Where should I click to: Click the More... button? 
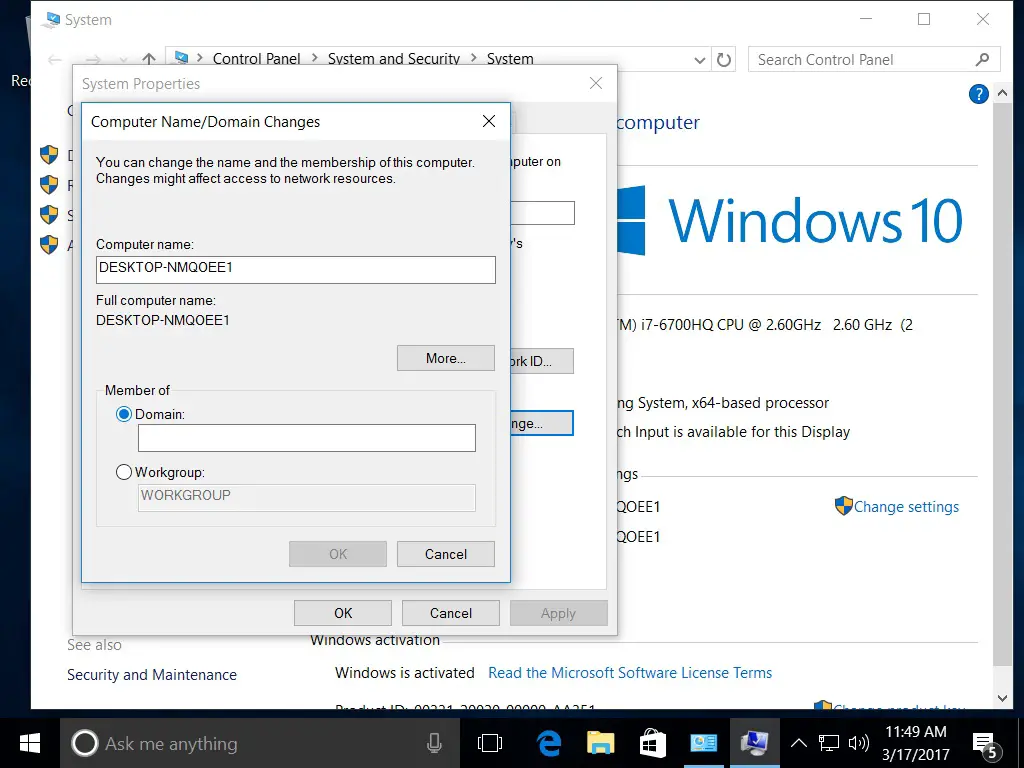pyautogui.click(x=446, y=358)
